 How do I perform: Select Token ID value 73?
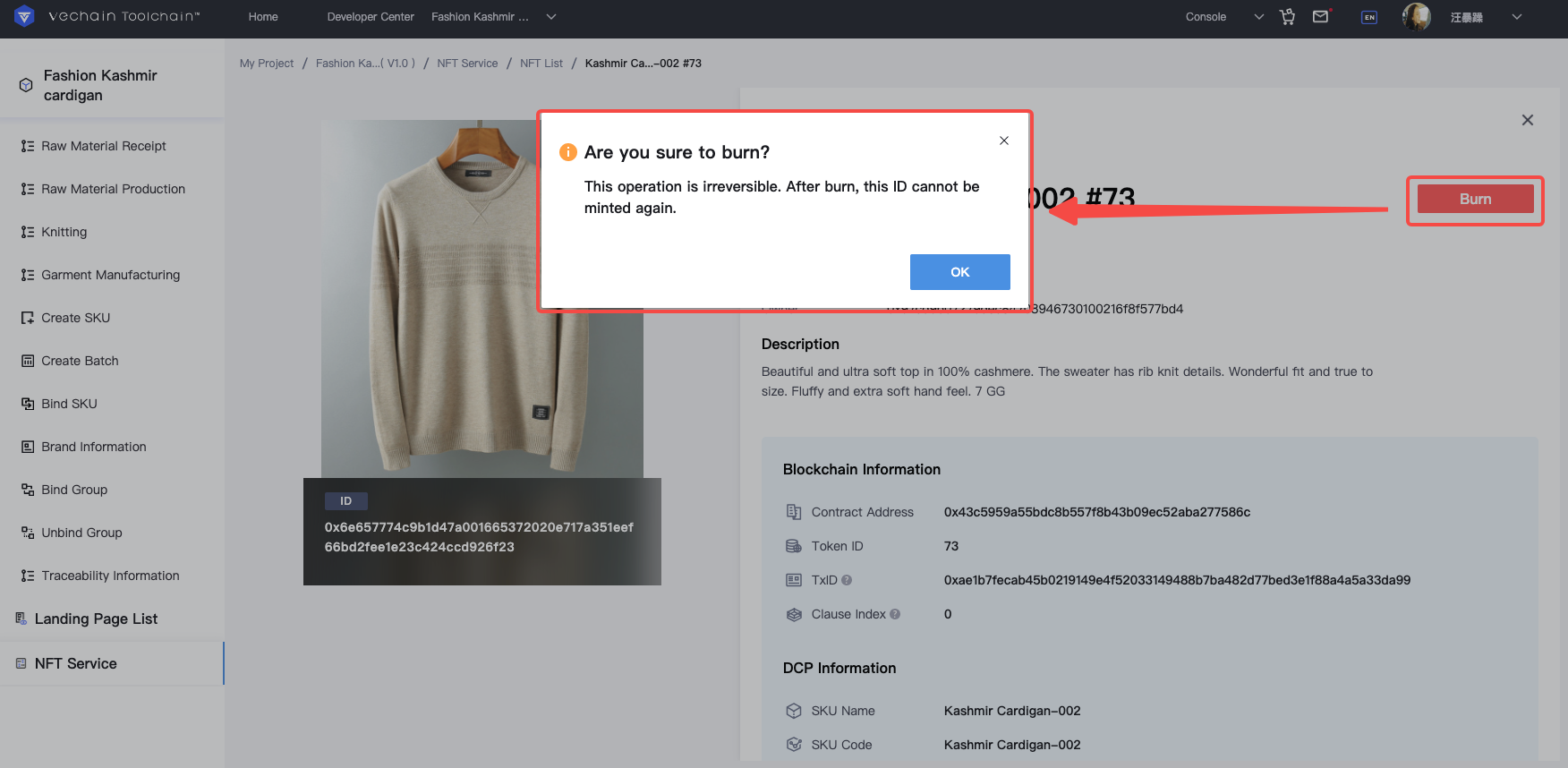point(951,546)
